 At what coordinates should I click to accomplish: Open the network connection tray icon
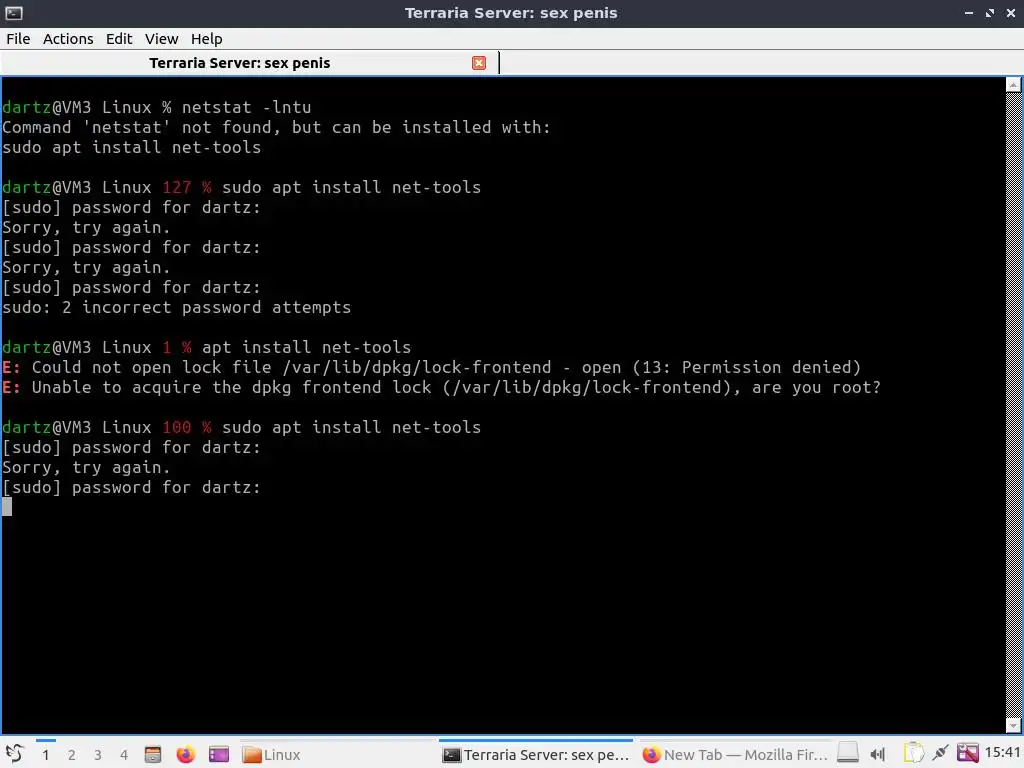point(940,754)
